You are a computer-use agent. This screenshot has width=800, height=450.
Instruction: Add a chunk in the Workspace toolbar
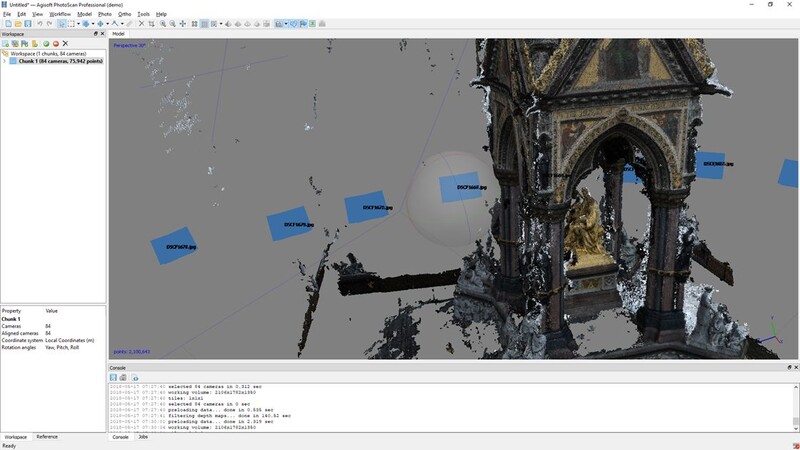point(6,44)
